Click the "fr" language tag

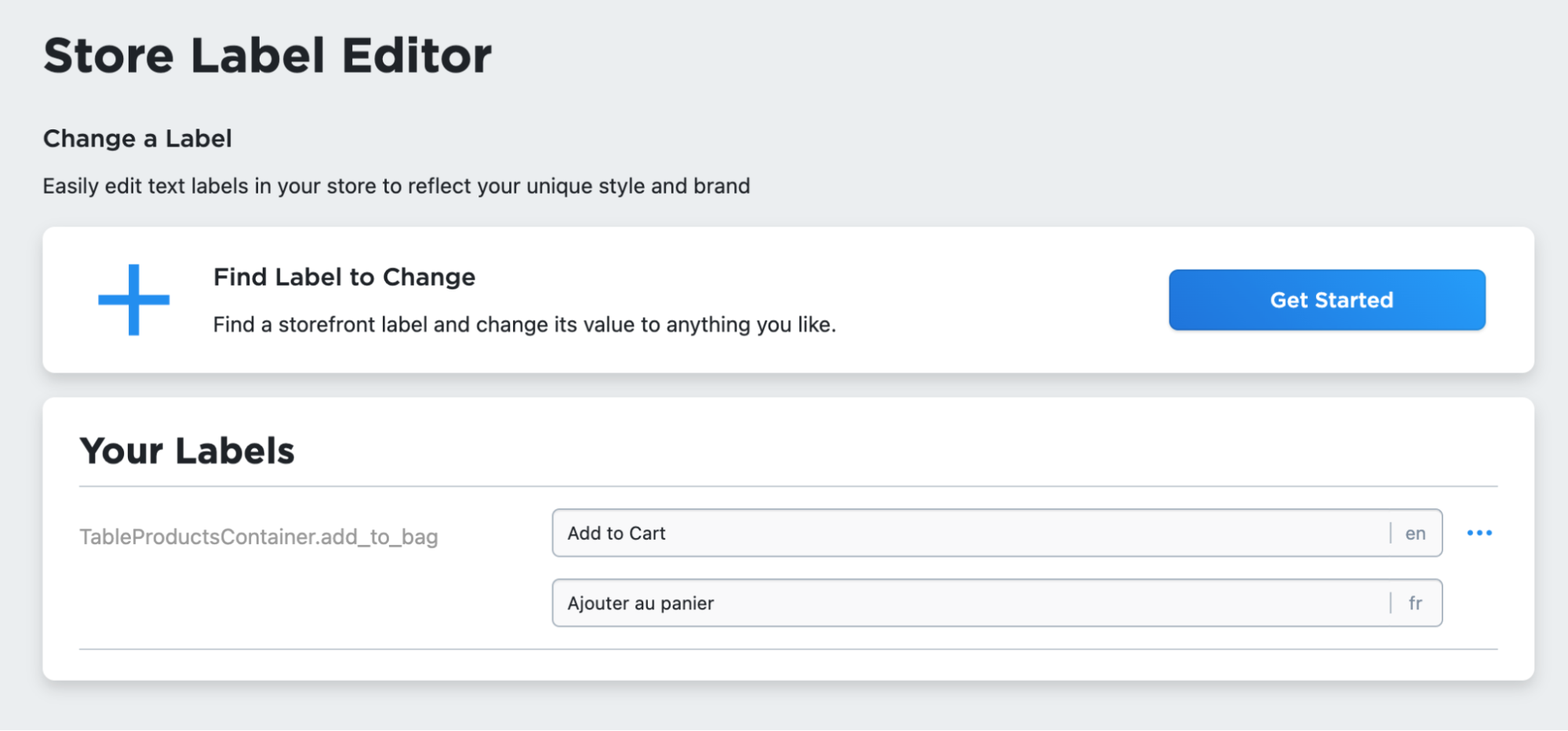[1415, 603]
